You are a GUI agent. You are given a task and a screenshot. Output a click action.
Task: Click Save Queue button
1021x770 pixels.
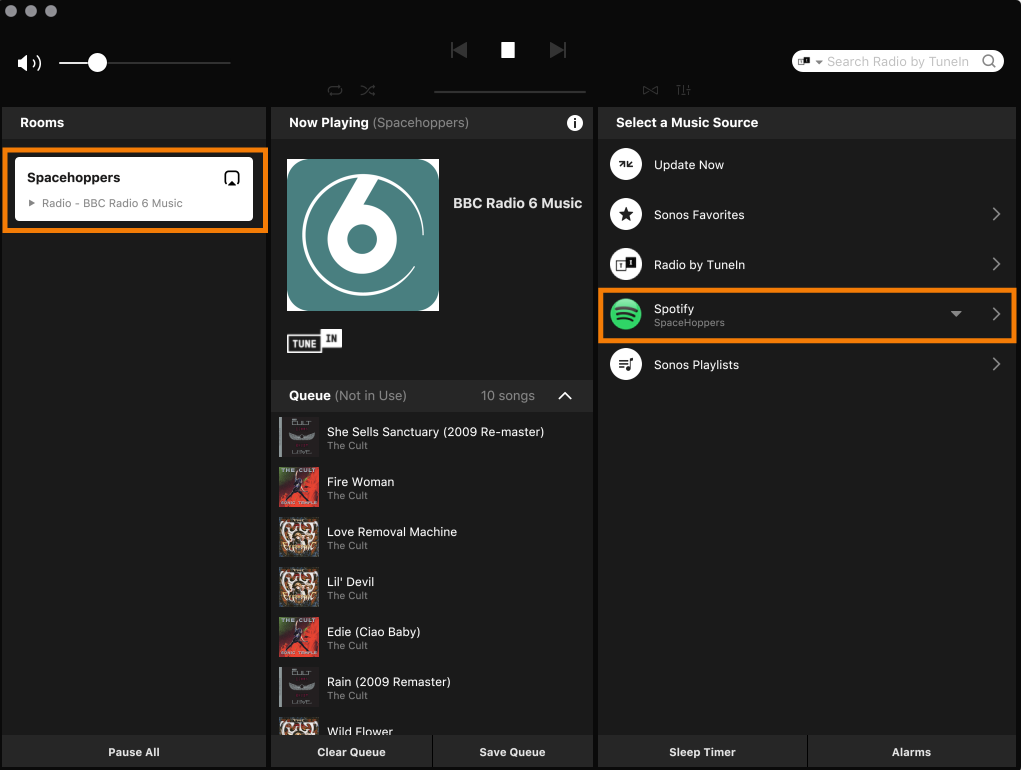(512, 752)
